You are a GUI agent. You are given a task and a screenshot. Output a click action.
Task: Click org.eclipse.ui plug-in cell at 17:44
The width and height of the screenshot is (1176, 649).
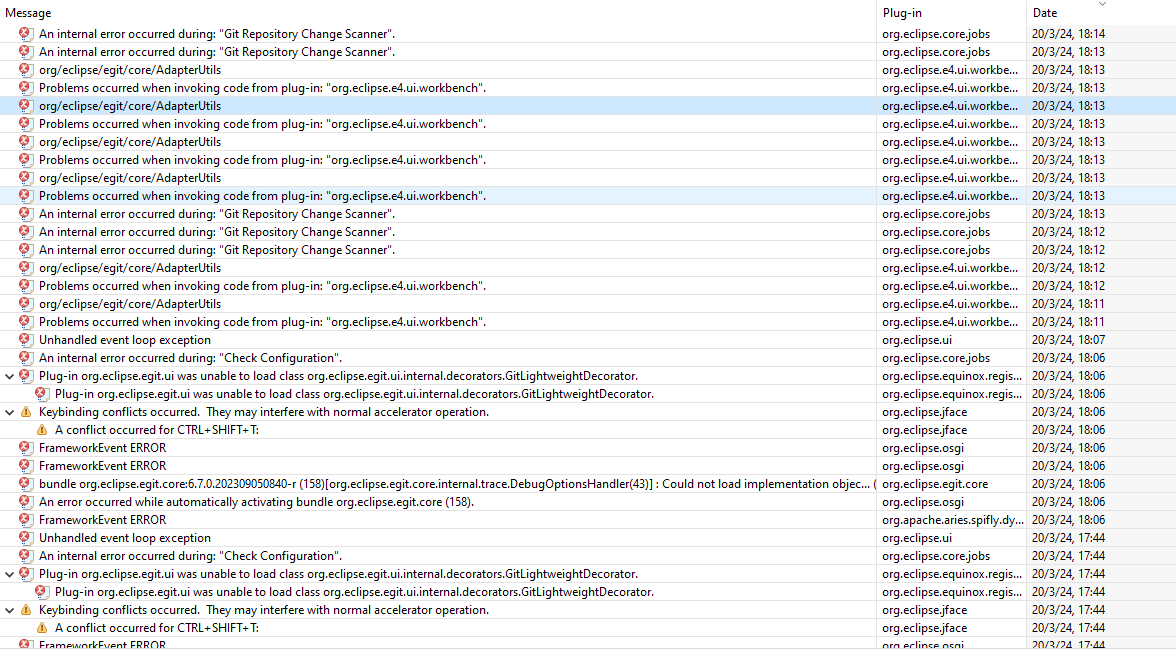coord(916,538)
